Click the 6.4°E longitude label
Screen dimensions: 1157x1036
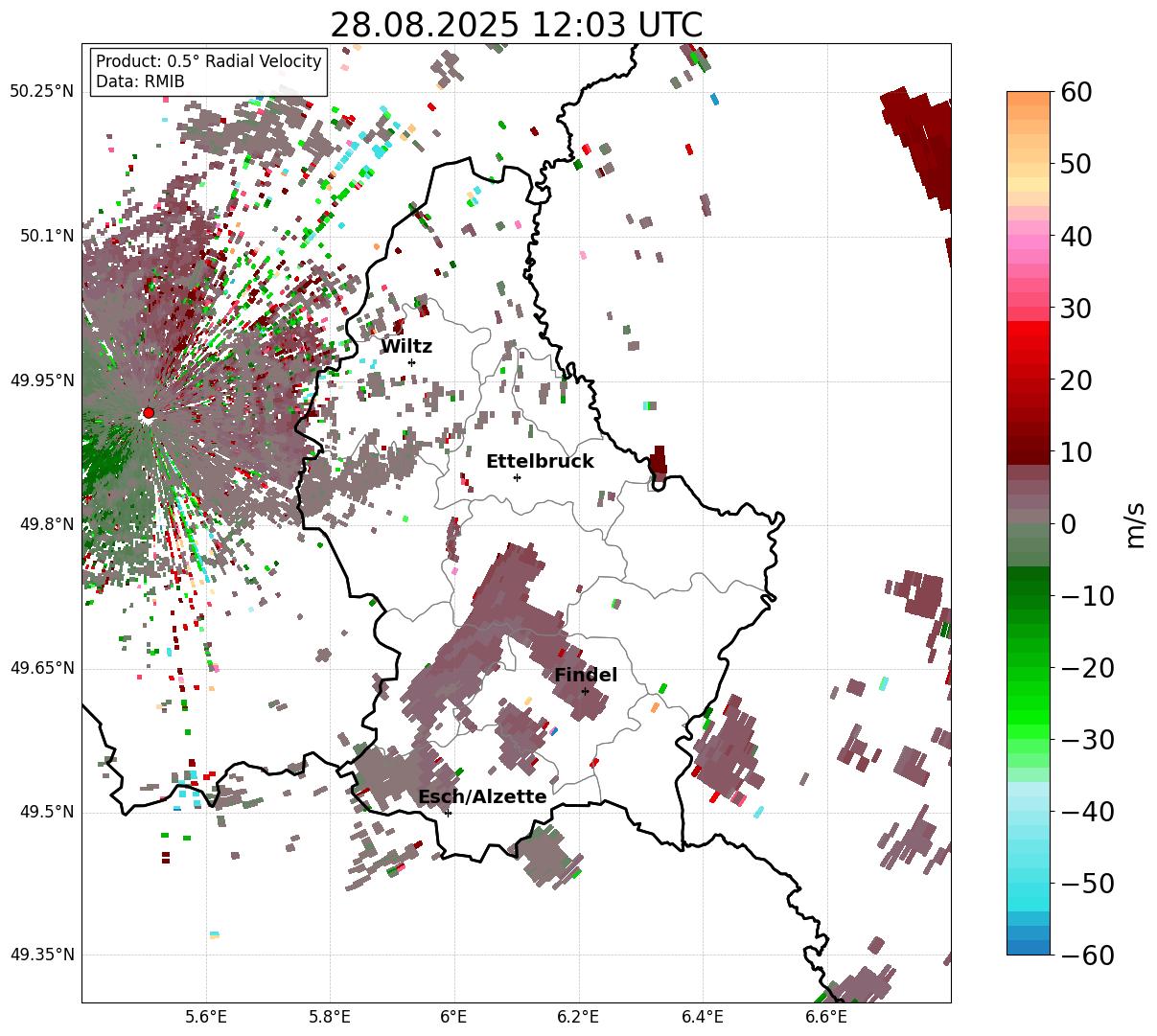point(703,1017)
